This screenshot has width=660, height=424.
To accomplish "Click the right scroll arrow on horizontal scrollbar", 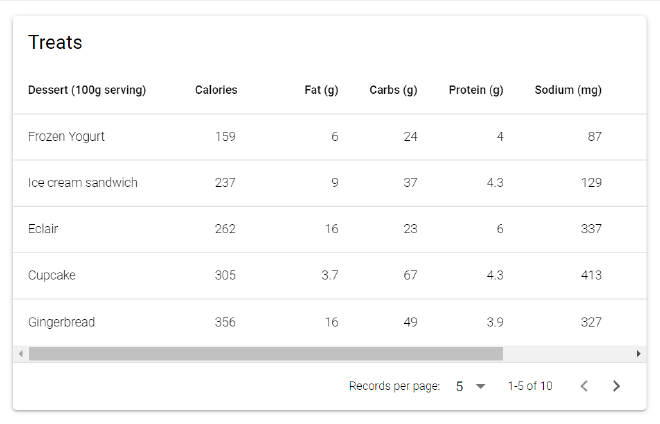I will point(639,353).
